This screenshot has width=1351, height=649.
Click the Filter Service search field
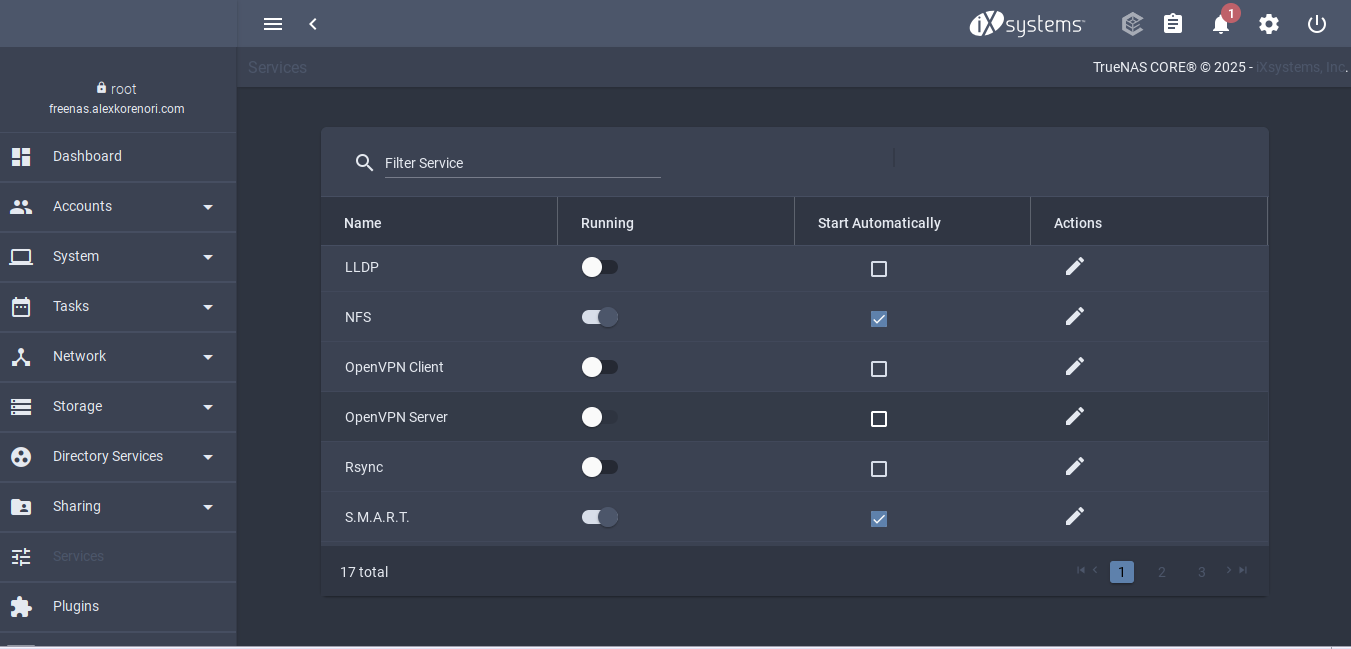tap(522, 163)
